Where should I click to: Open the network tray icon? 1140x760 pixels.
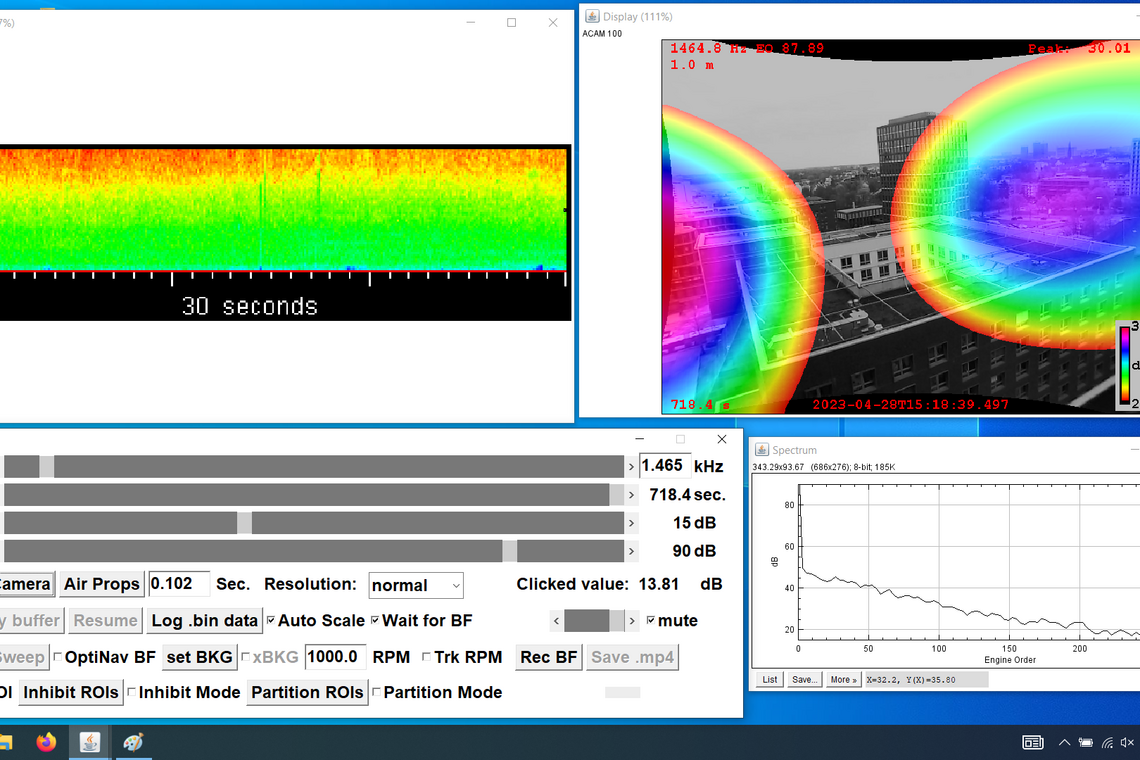click(1107, 742)
